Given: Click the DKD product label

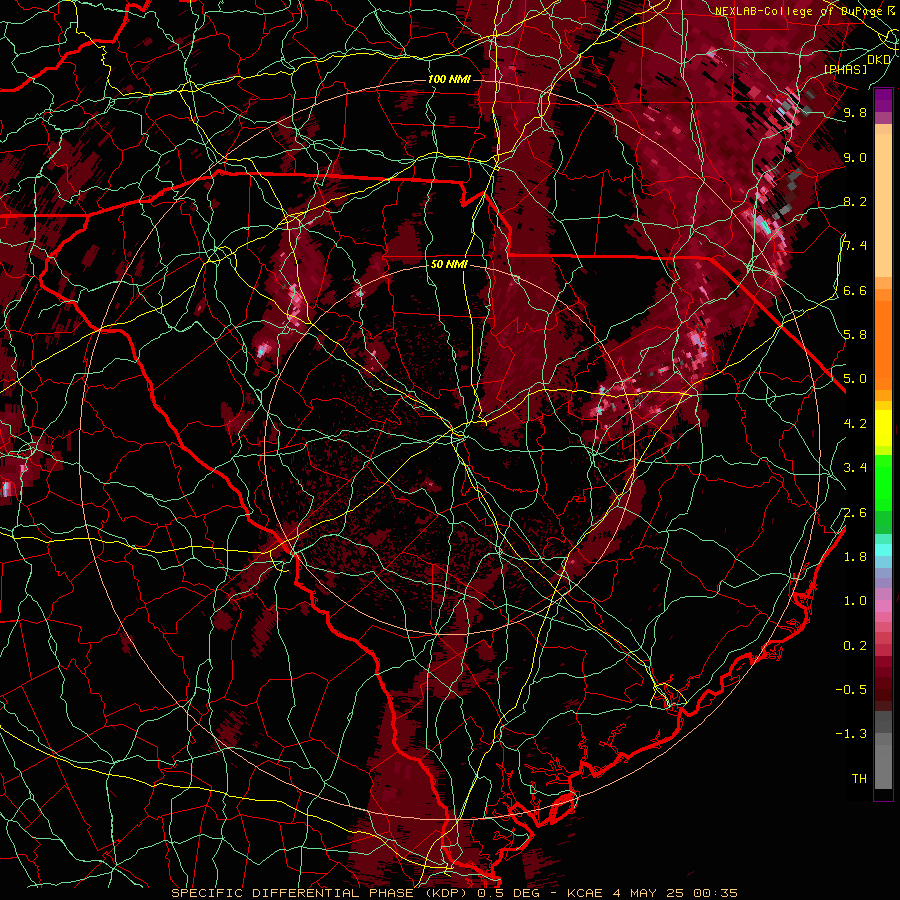Looking at the screenshot, I should [879, 59].
